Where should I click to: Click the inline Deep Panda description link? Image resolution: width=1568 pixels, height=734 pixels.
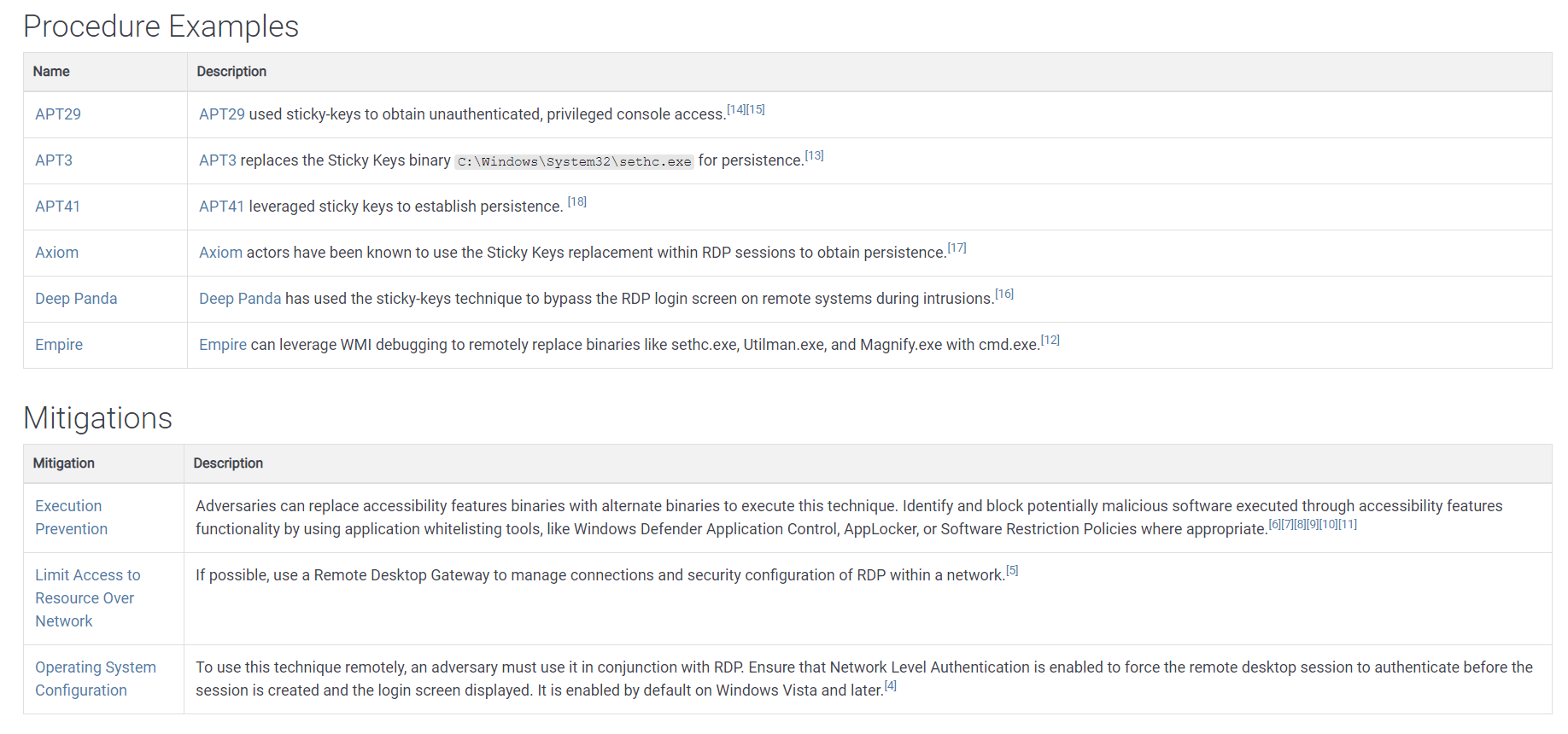(240, 299)
